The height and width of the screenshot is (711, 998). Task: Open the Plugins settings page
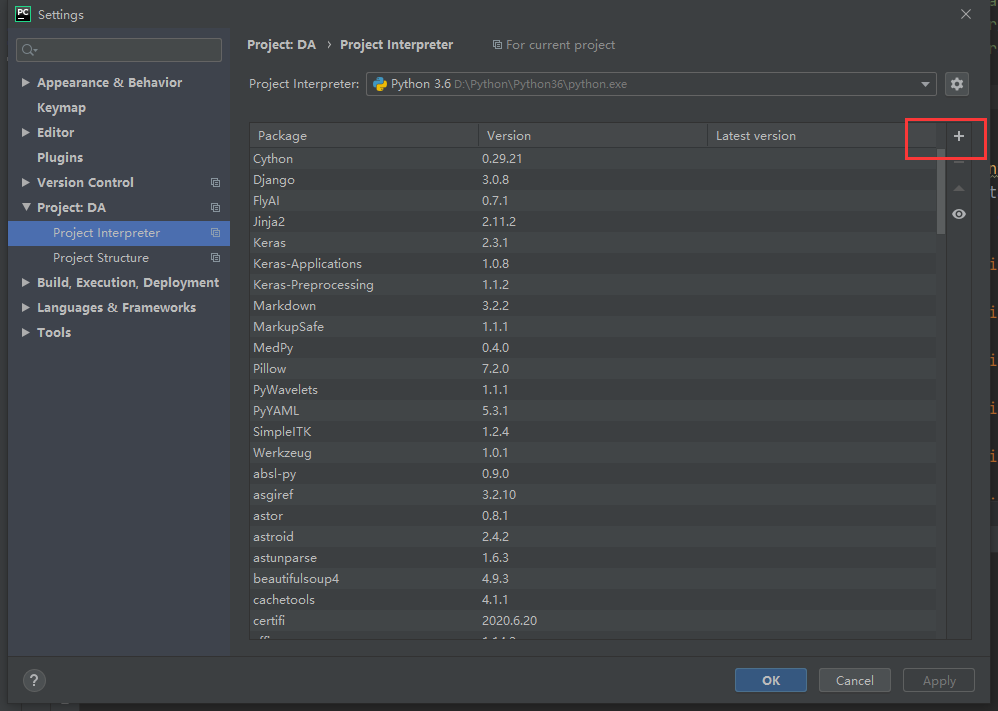pos(60,158)
